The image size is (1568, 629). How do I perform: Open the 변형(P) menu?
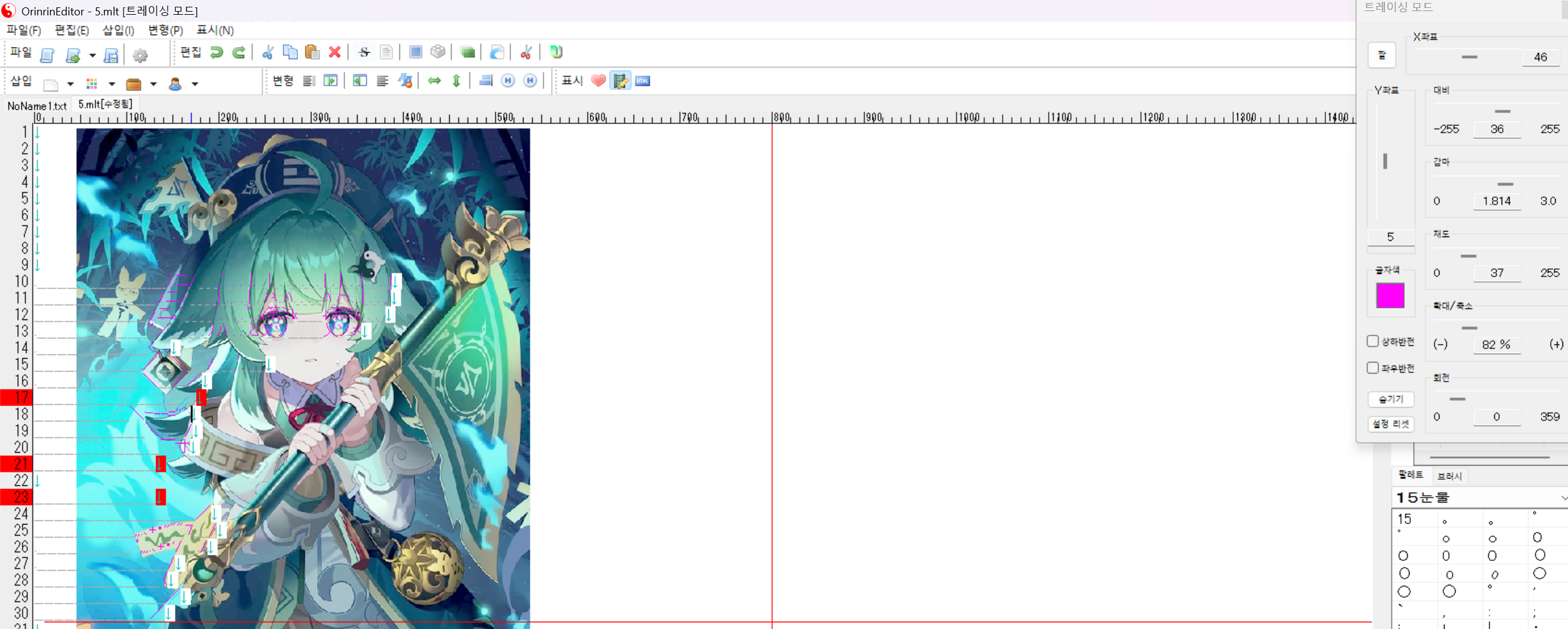click(165, 30)
